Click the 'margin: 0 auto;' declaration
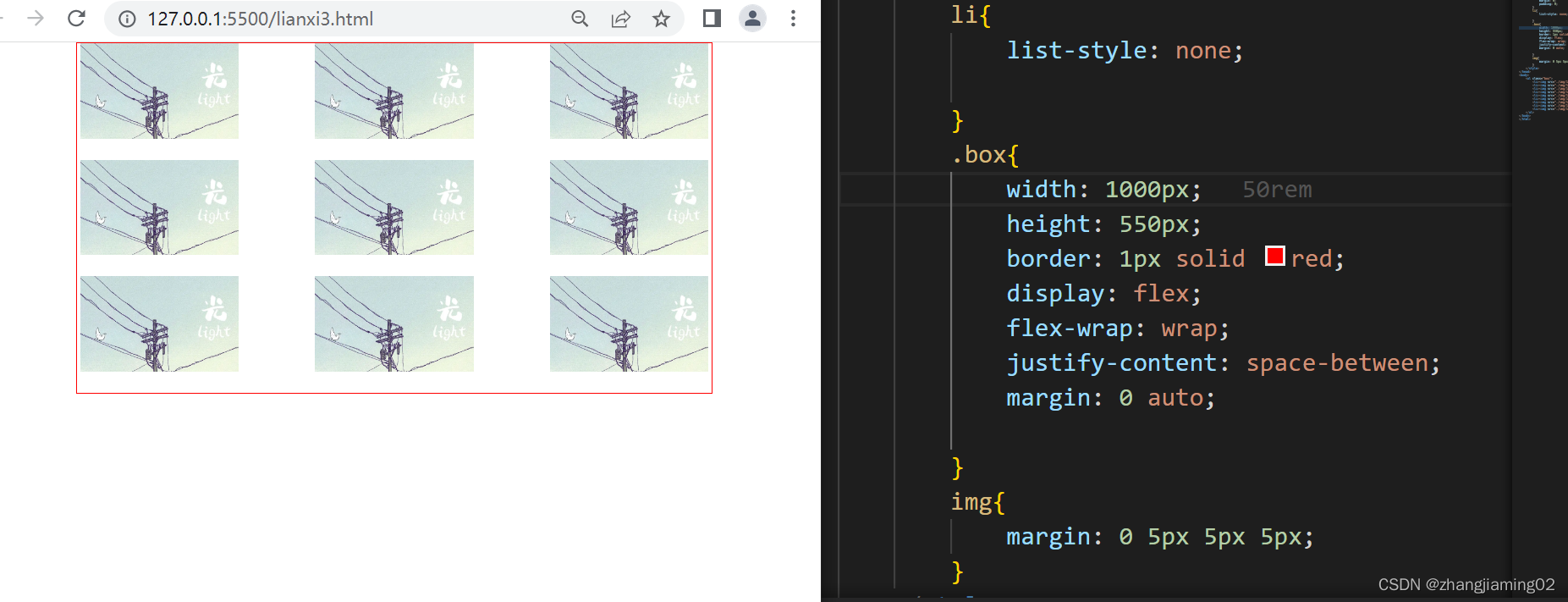 pos(1110,398)
